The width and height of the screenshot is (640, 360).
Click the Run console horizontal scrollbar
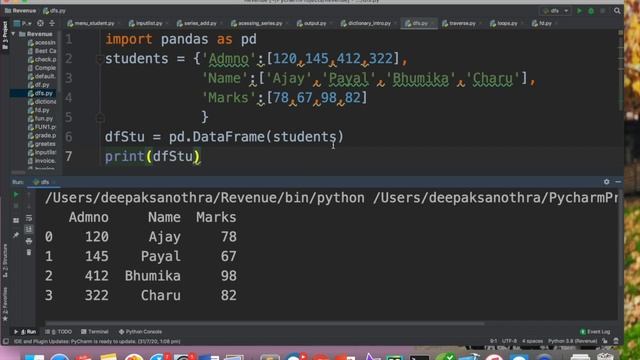(x=265, y=324)
